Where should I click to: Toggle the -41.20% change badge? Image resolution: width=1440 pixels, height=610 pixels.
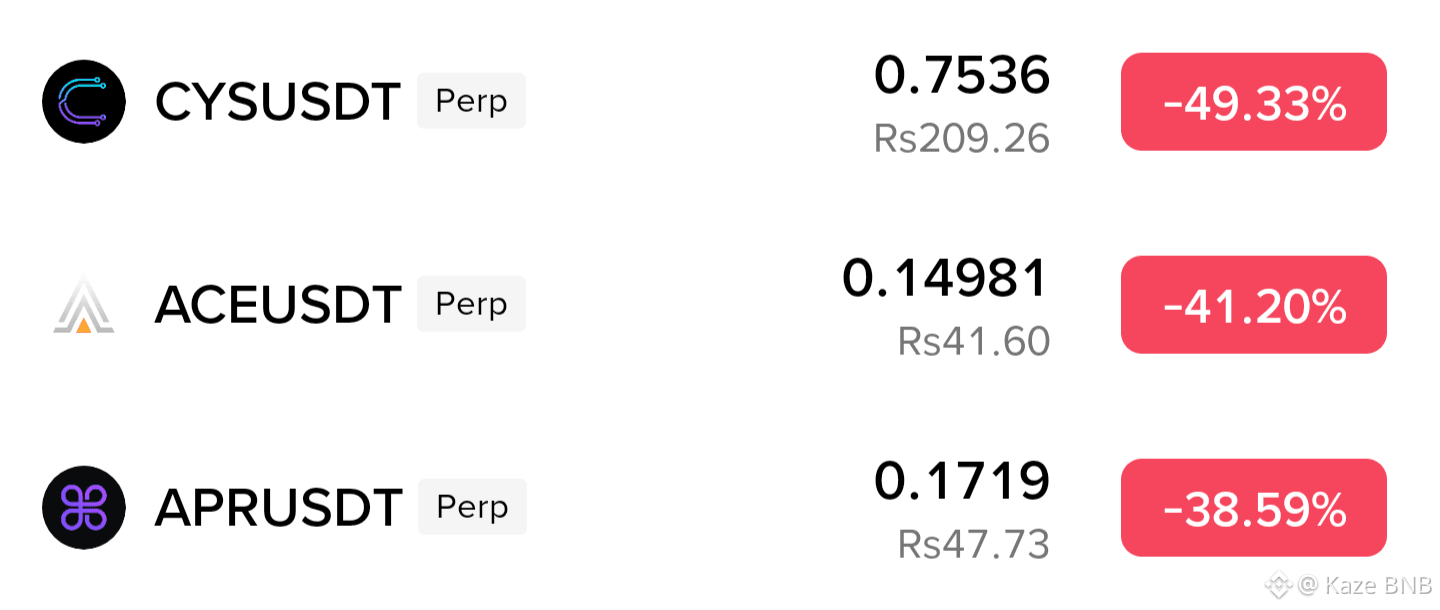(1254, 305)
